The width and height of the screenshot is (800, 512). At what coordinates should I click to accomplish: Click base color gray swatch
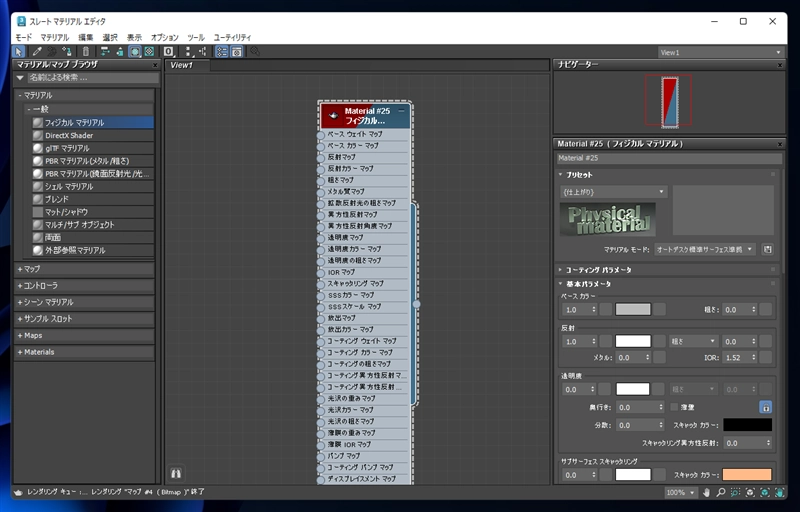633,309
